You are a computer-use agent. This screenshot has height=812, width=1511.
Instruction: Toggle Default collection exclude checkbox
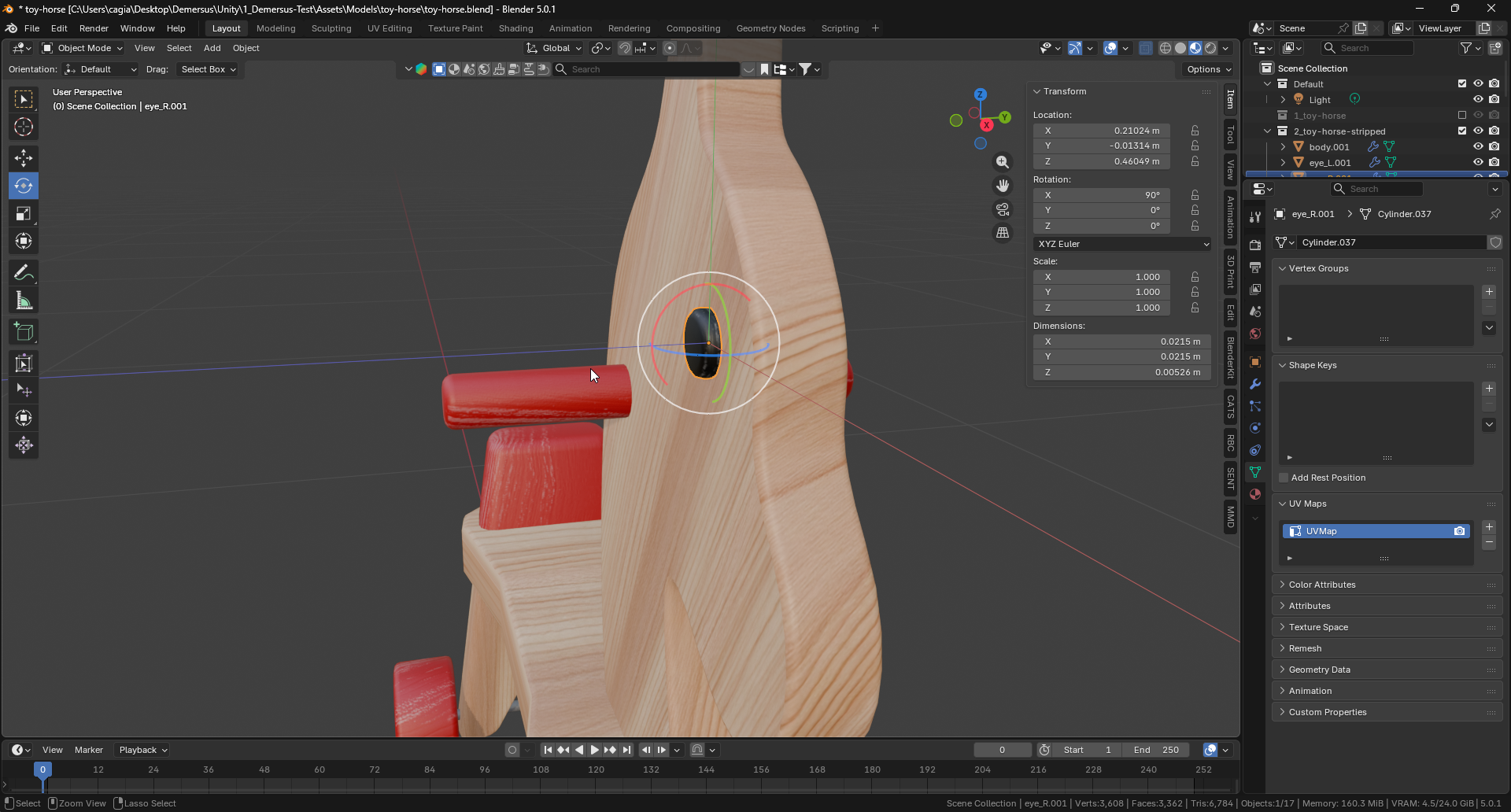point(1462,83)
